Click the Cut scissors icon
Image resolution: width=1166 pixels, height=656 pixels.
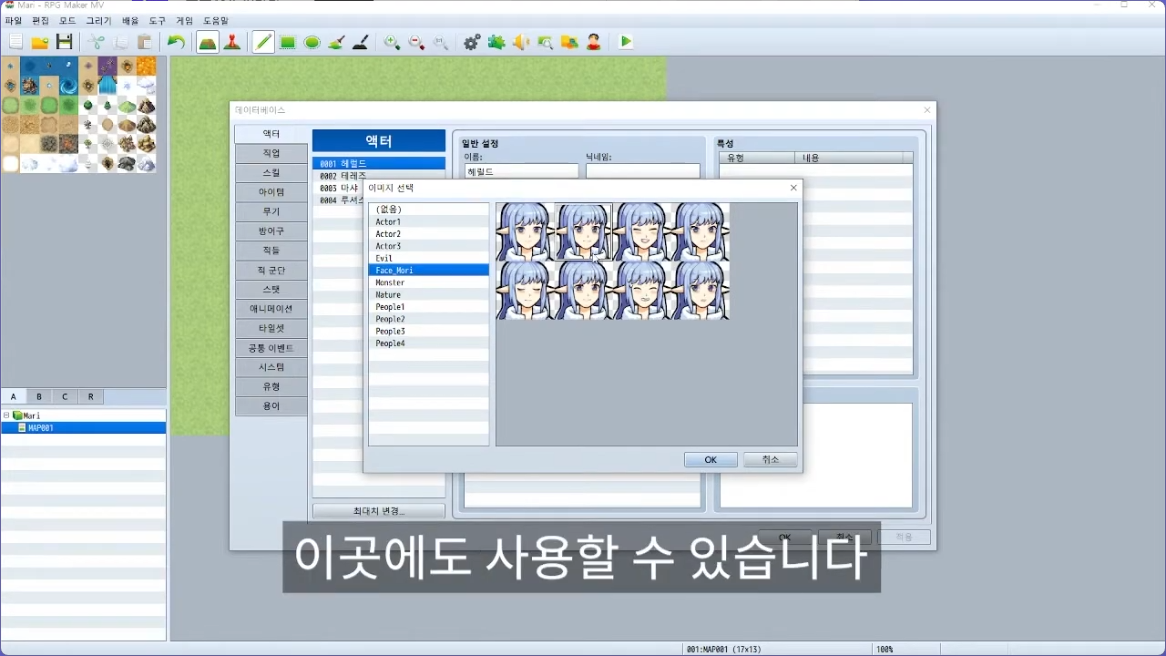[x=97, y=42]
